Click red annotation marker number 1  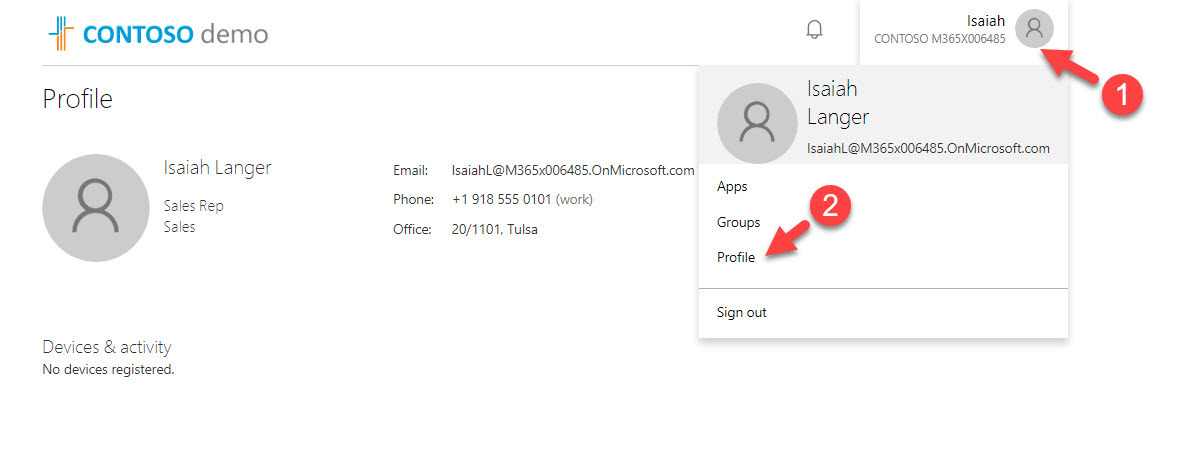tap(1121, 96)
